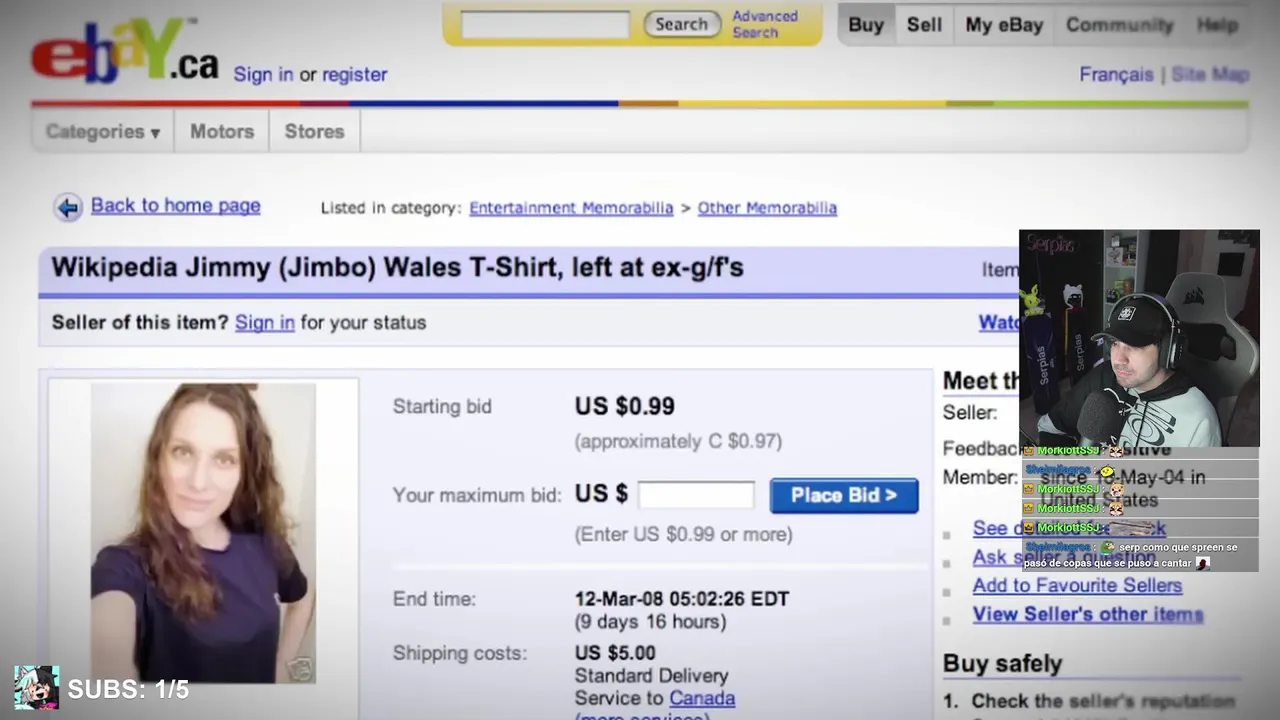
Task: Switch language via the Français link
Action: pyautogui.click(x=1116, y=74)
